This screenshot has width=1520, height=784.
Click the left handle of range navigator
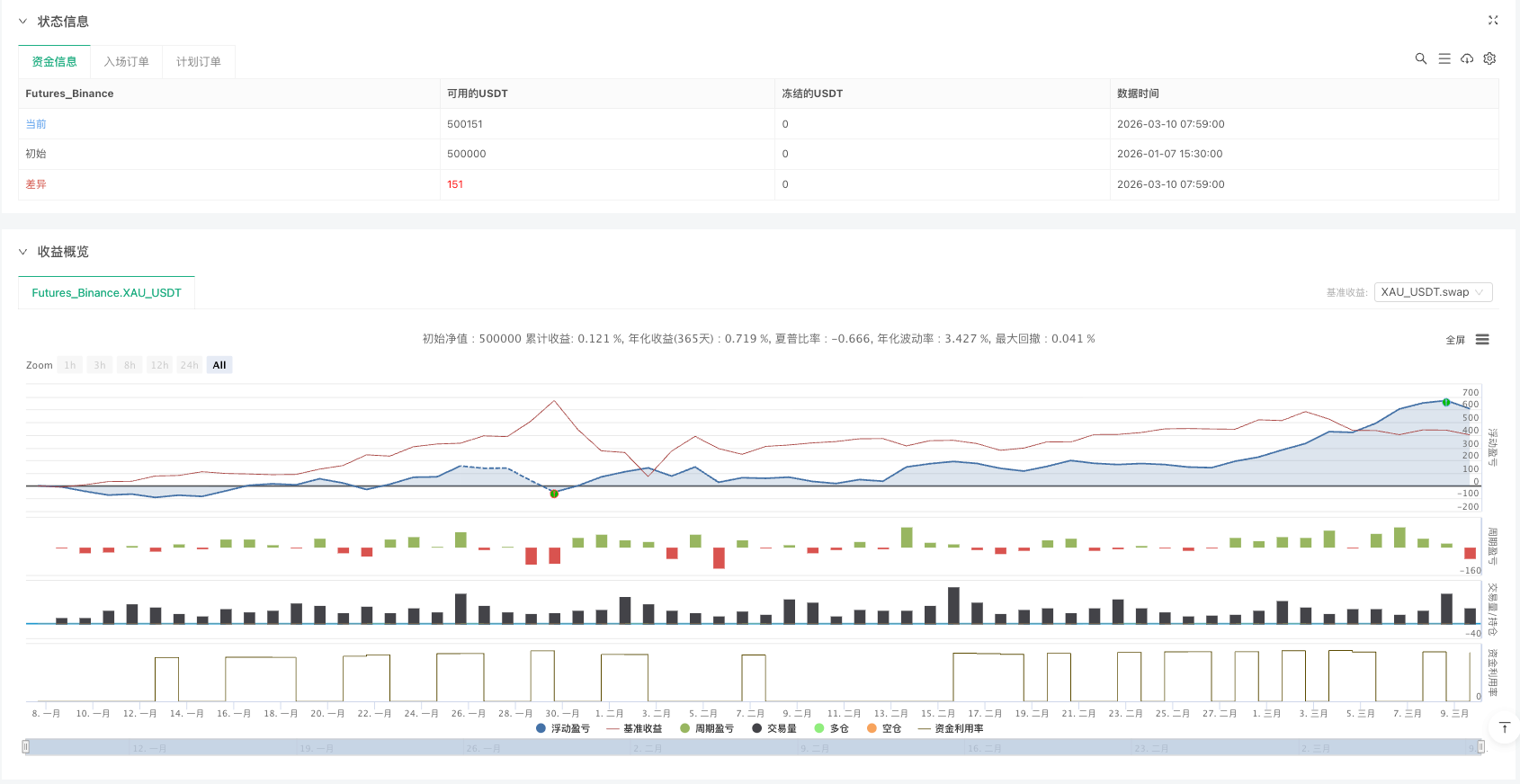point(26,747)
